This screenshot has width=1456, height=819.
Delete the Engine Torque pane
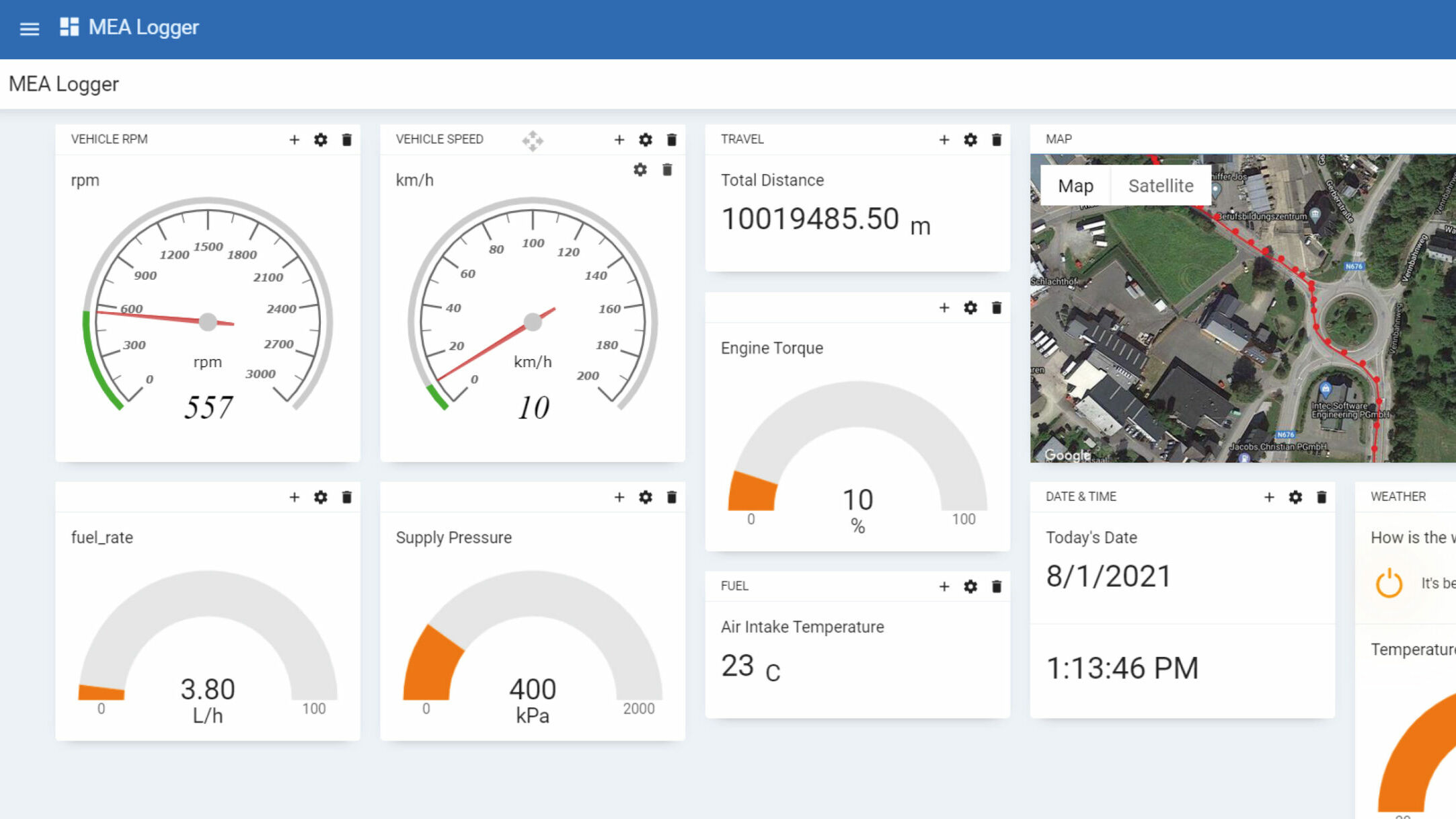coord(997,308)
